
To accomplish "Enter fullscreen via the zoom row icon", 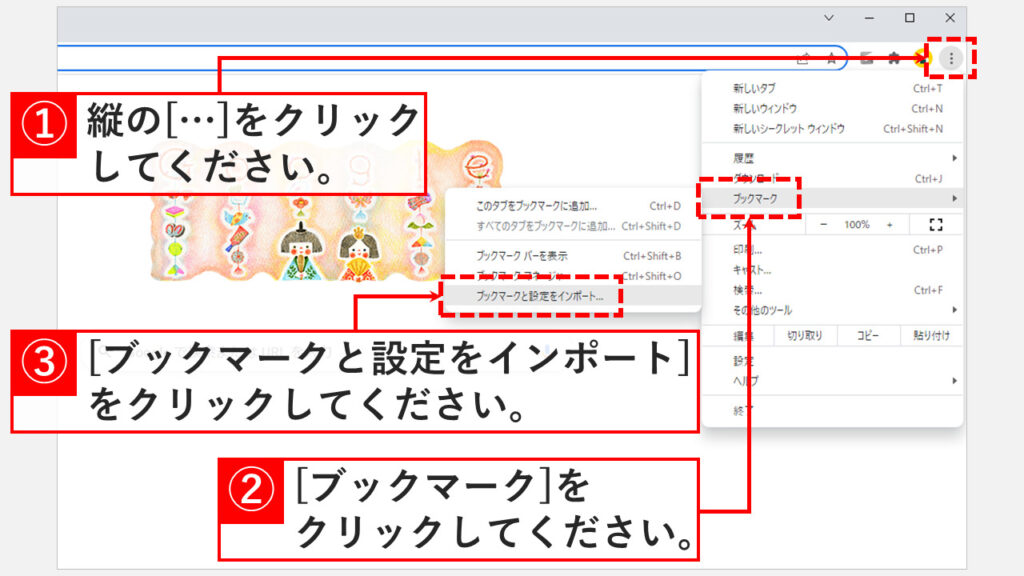I will click(x=936, y=225).
